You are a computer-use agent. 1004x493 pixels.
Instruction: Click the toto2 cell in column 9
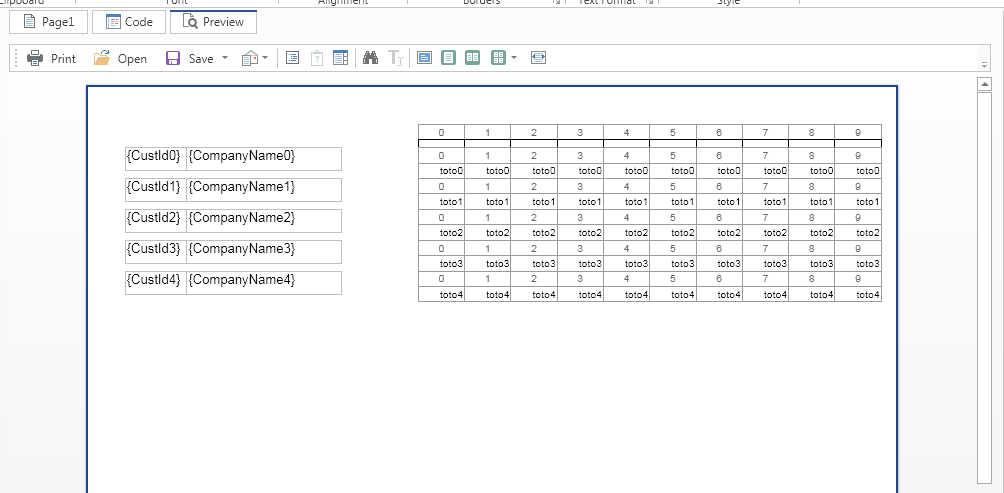(x=858, y=232)
